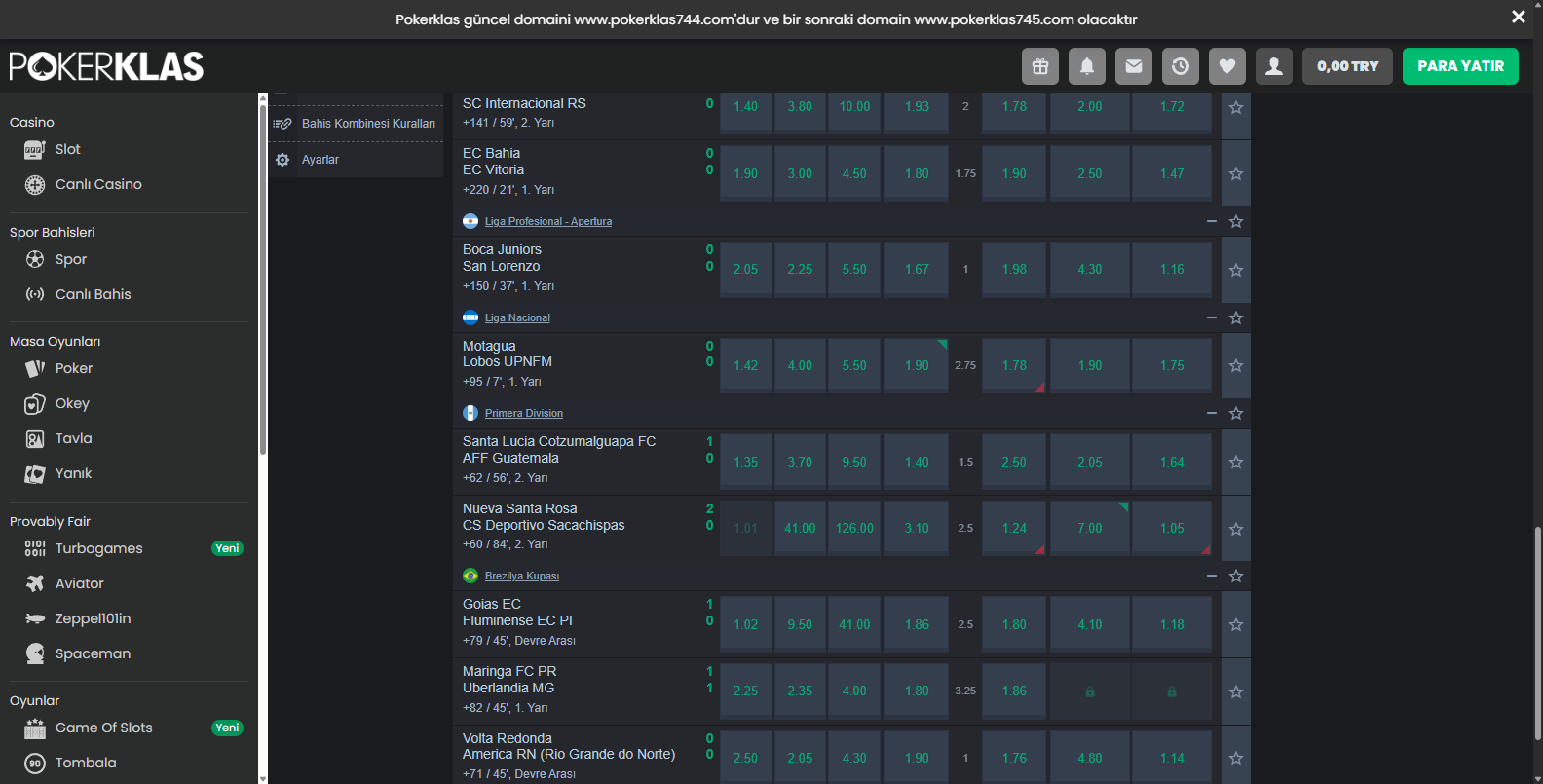
Task: Click the Ayarlar gear icon
Action: (282, 160)
